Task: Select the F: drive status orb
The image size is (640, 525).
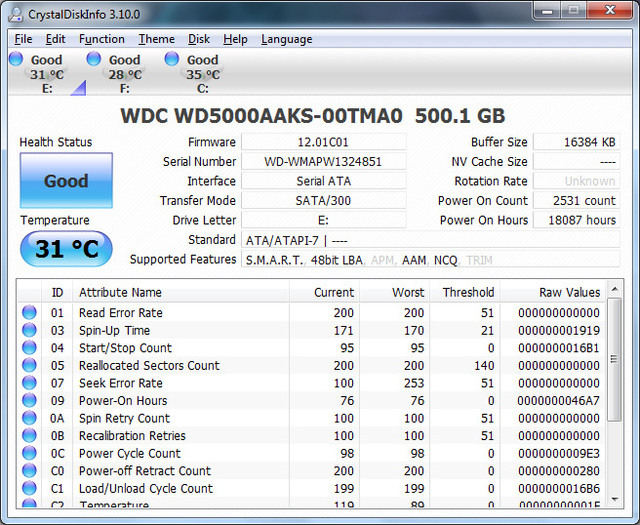Action: tap(94, 59)
